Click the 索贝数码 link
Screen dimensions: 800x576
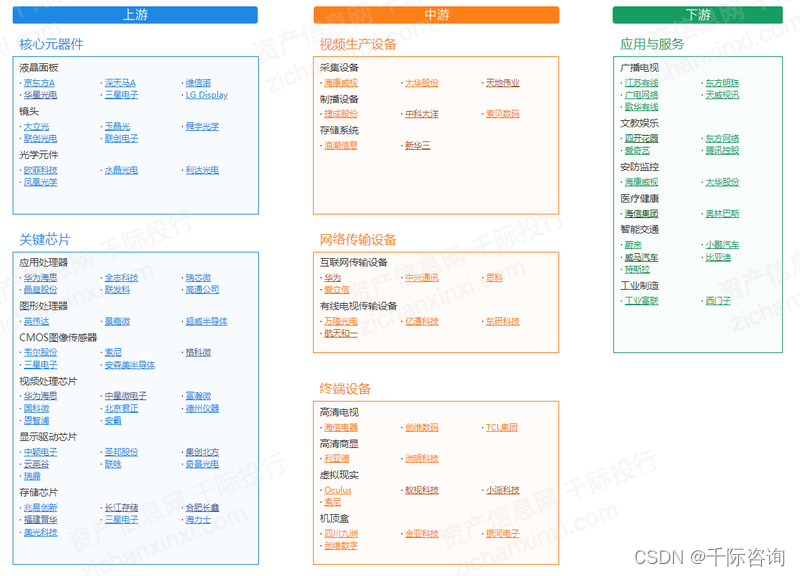pos(503,114)
